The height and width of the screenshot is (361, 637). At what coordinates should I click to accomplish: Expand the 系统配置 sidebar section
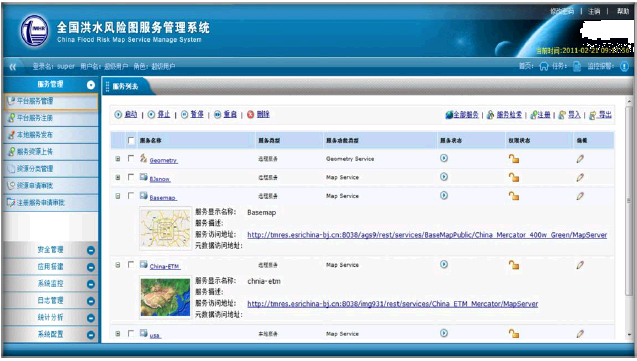(x=91, y=335)
